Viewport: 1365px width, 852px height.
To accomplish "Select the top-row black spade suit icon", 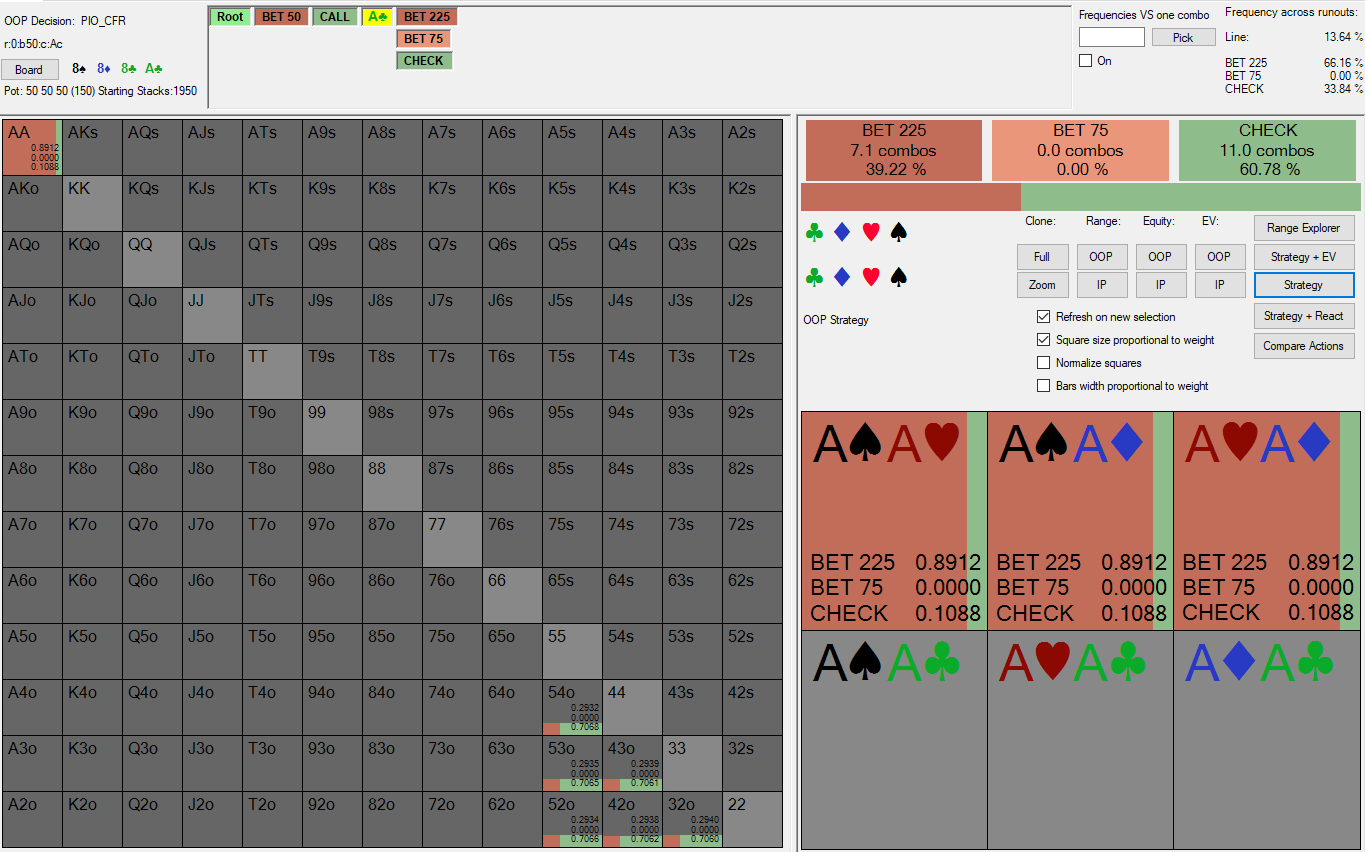I will 899,232.
